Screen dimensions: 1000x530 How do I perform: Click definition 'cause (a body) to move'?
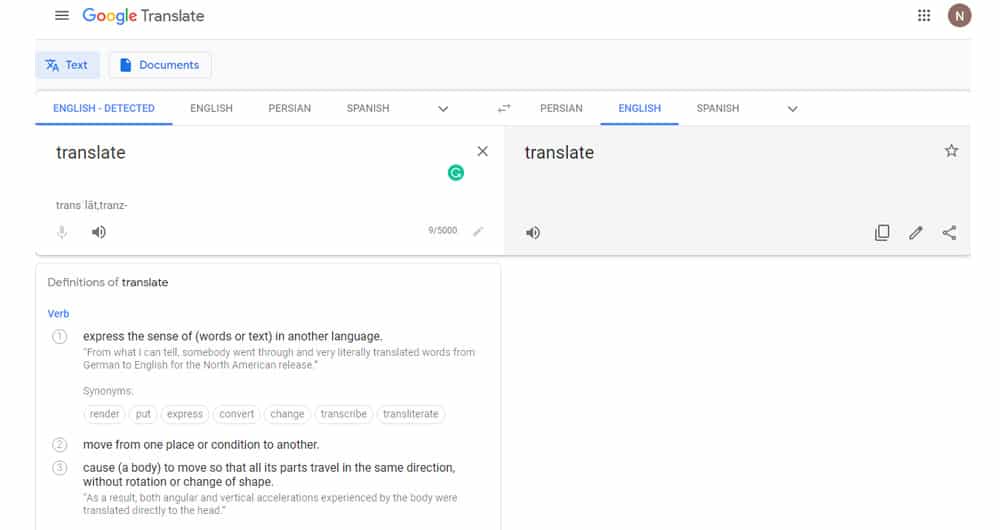point(269,475)
